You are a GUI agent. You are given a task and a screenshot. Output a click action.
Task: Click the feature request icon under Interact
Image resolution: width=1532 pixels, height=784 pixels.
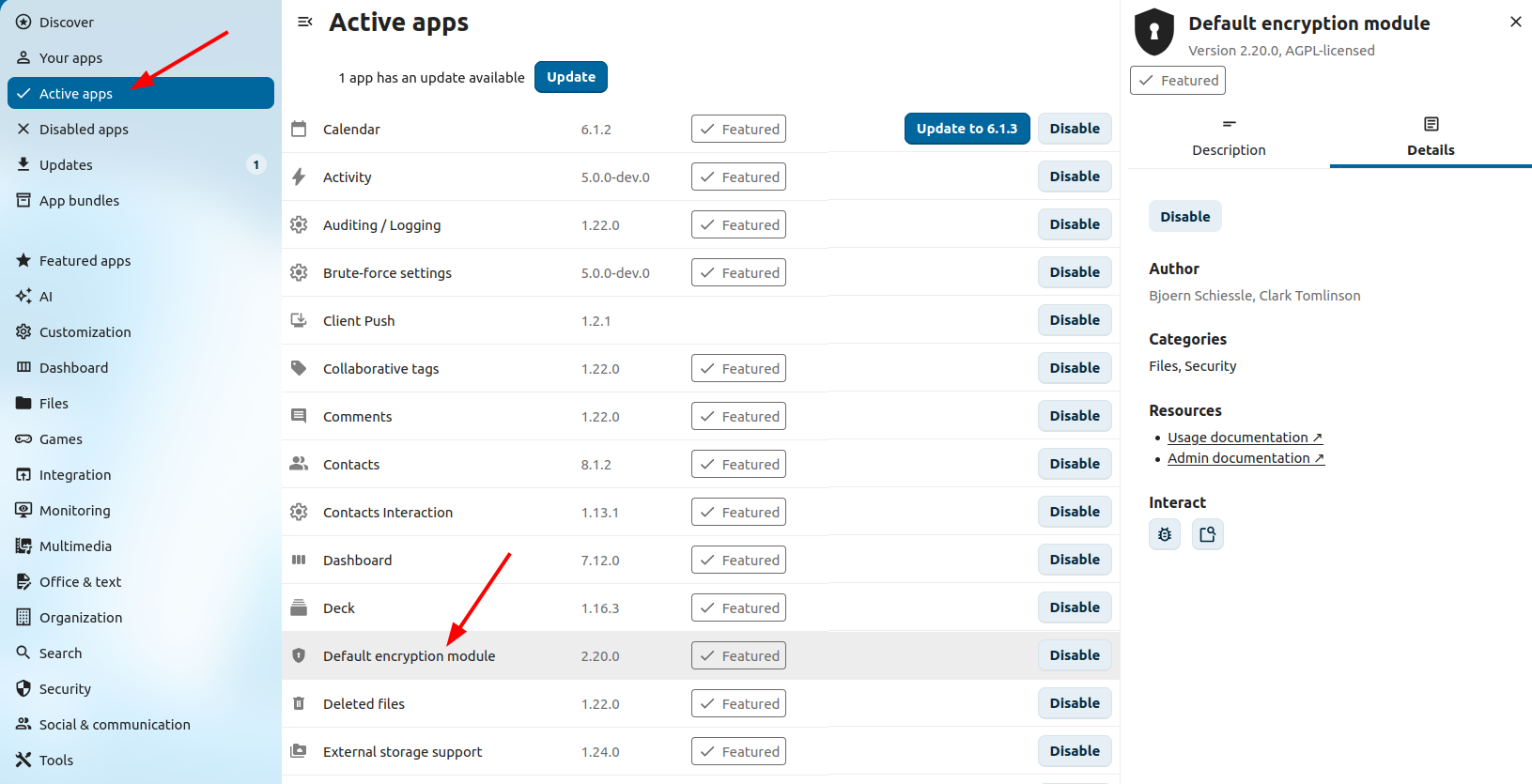click(x=1207, y=534)
